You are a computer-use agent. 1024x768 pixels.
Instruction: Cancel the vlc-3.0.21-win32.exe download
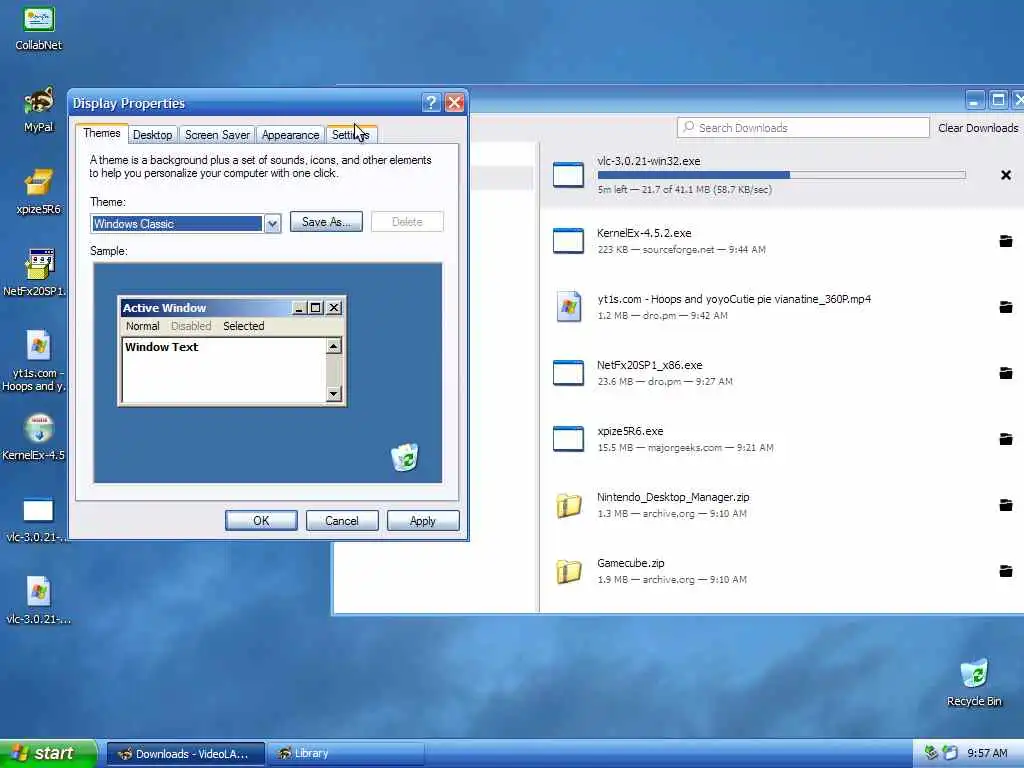tap(1006, 175)
